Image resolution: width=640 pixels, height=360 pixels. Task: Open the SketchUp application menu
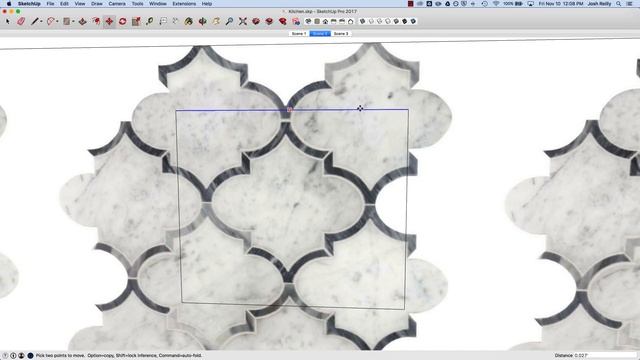click(x=29, y=4)
